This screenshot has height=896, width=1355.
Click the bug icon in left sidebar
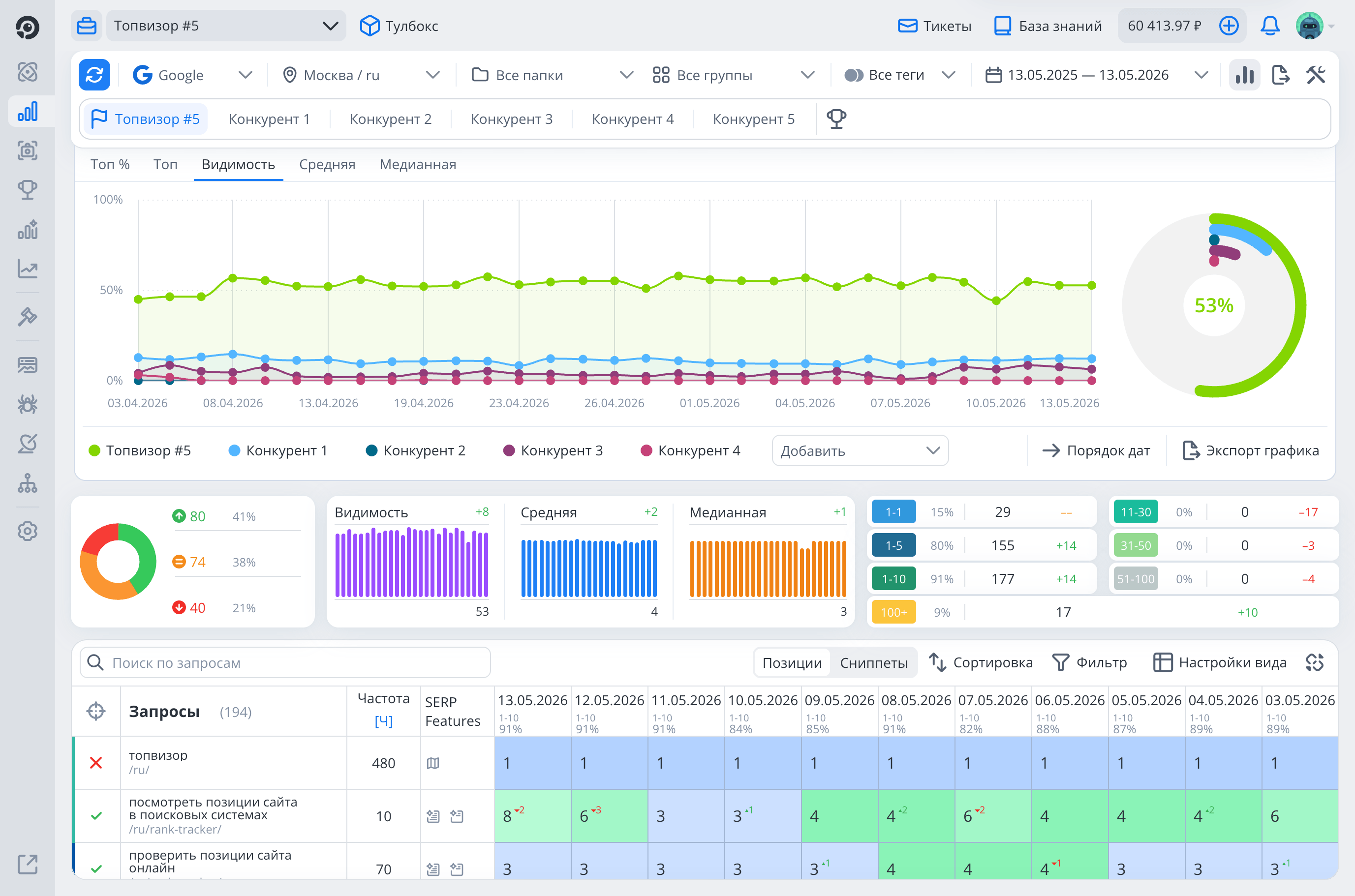tap(28, 404)
